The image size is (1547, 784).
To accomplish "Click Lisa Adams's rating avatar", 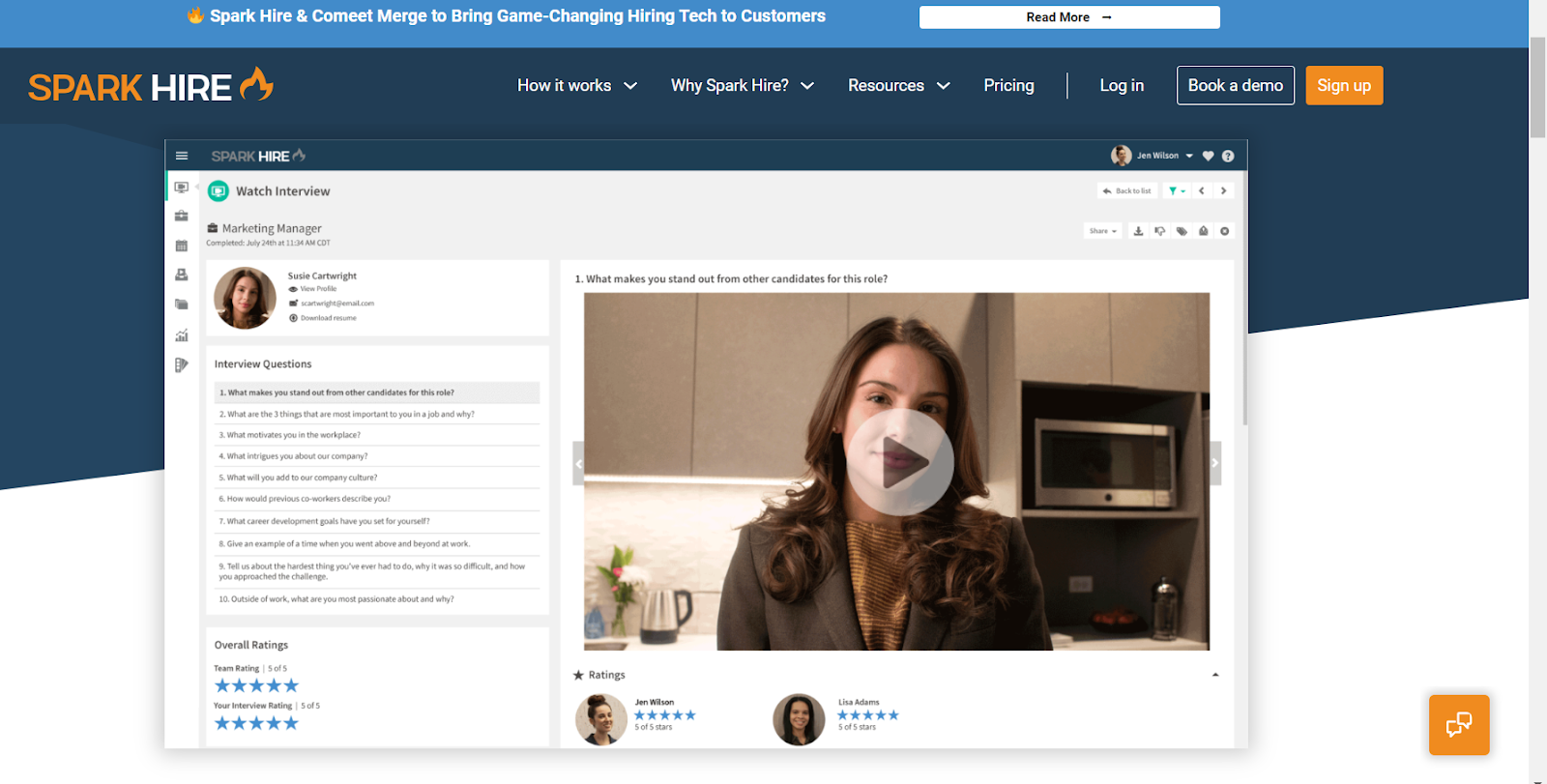I will 799,719.
